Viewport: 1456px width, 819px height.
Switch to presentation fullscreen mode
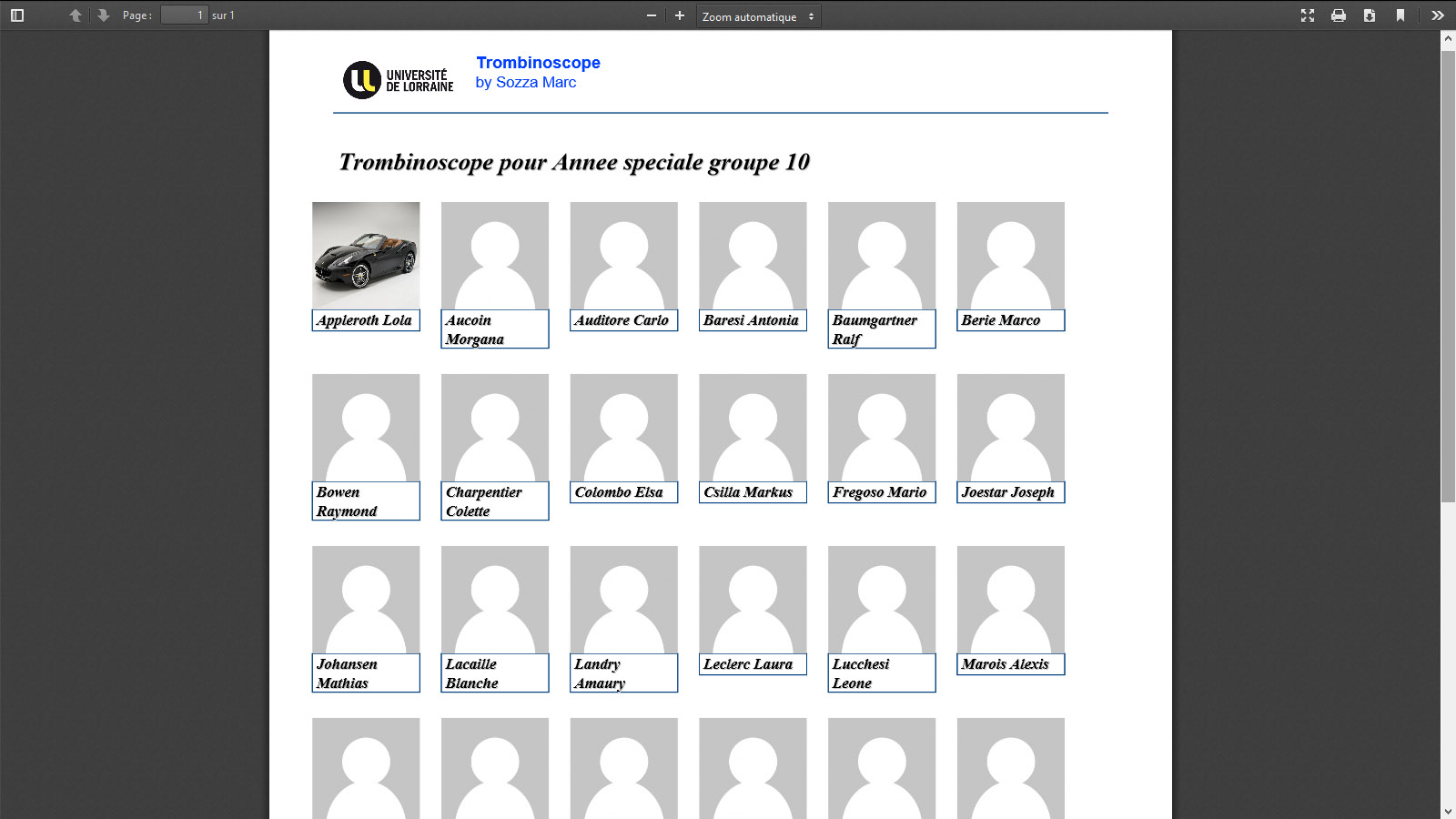[x=1308, y=15]
